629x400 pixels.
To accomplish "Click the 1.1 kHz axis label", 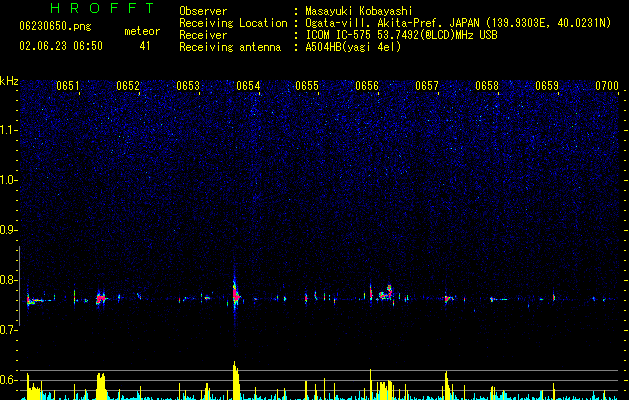I will click(x=9, y=130).
